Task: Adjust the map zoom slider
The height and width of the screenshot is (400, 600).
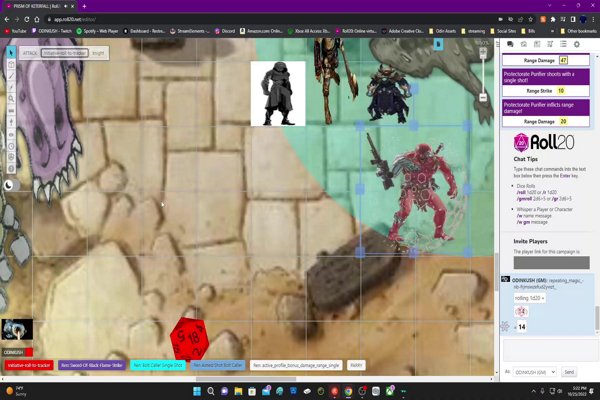Action: [x=483, y=75]
